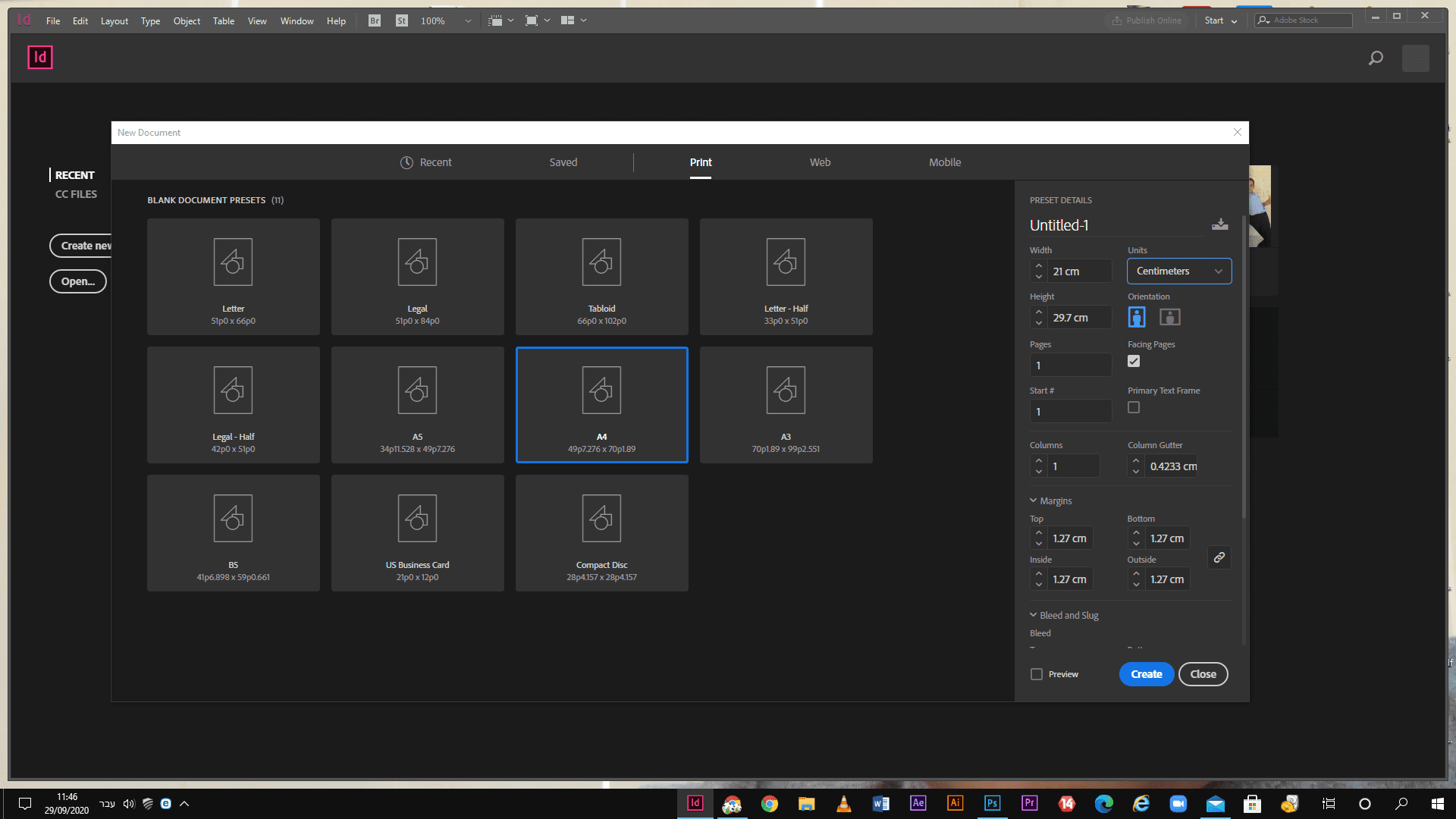The image size is (1456, 819).
Task: Switch to the Web tab
Action: coord(820,162)
